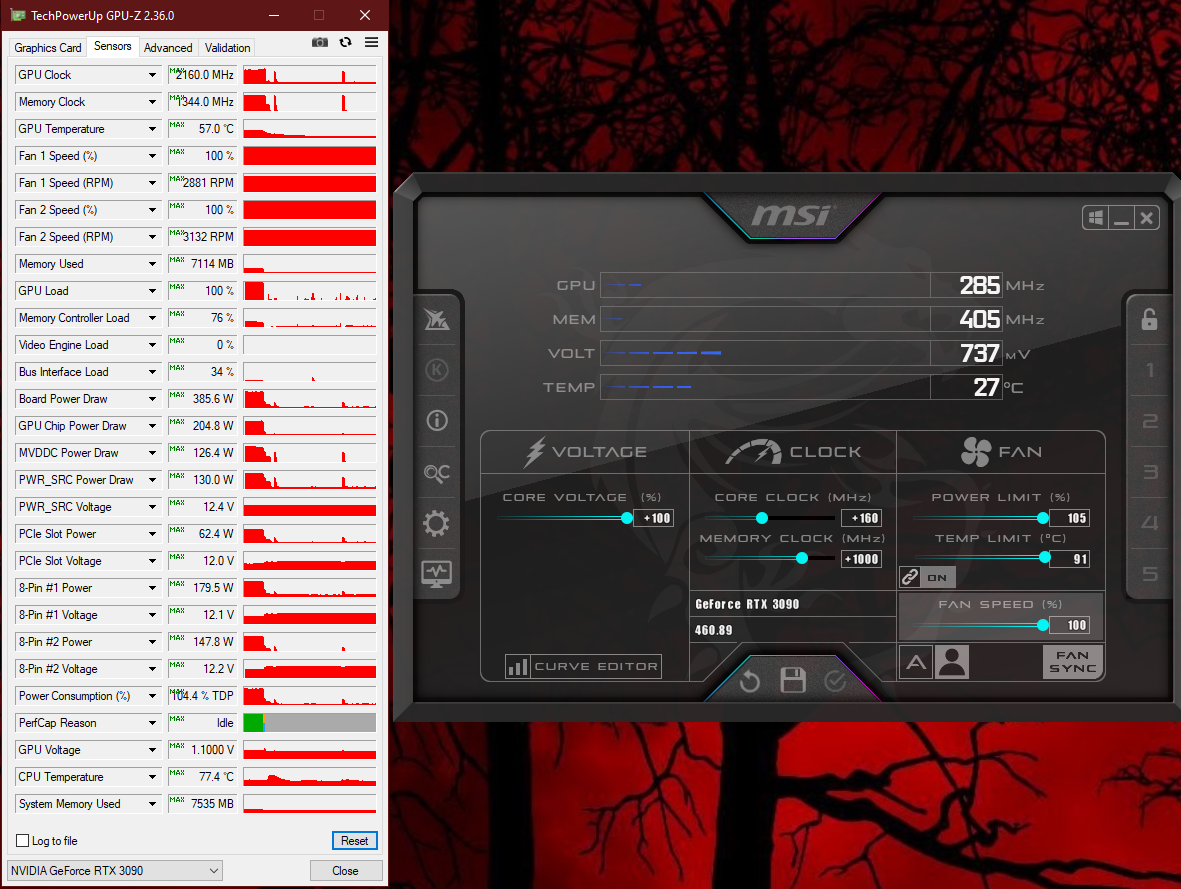Select Afterburner profile slot 2
This screenshot has width=1181, height=889.
tap(1149, 421)
